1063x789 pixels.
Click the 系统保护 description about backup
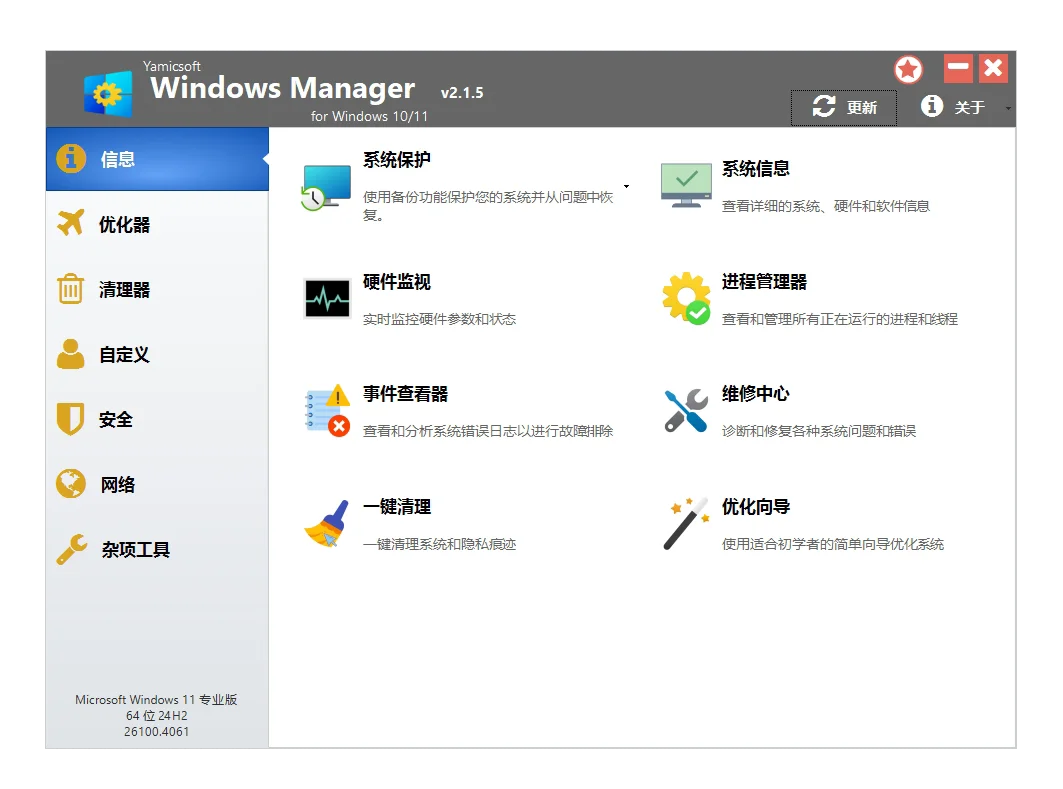(487, 206)
